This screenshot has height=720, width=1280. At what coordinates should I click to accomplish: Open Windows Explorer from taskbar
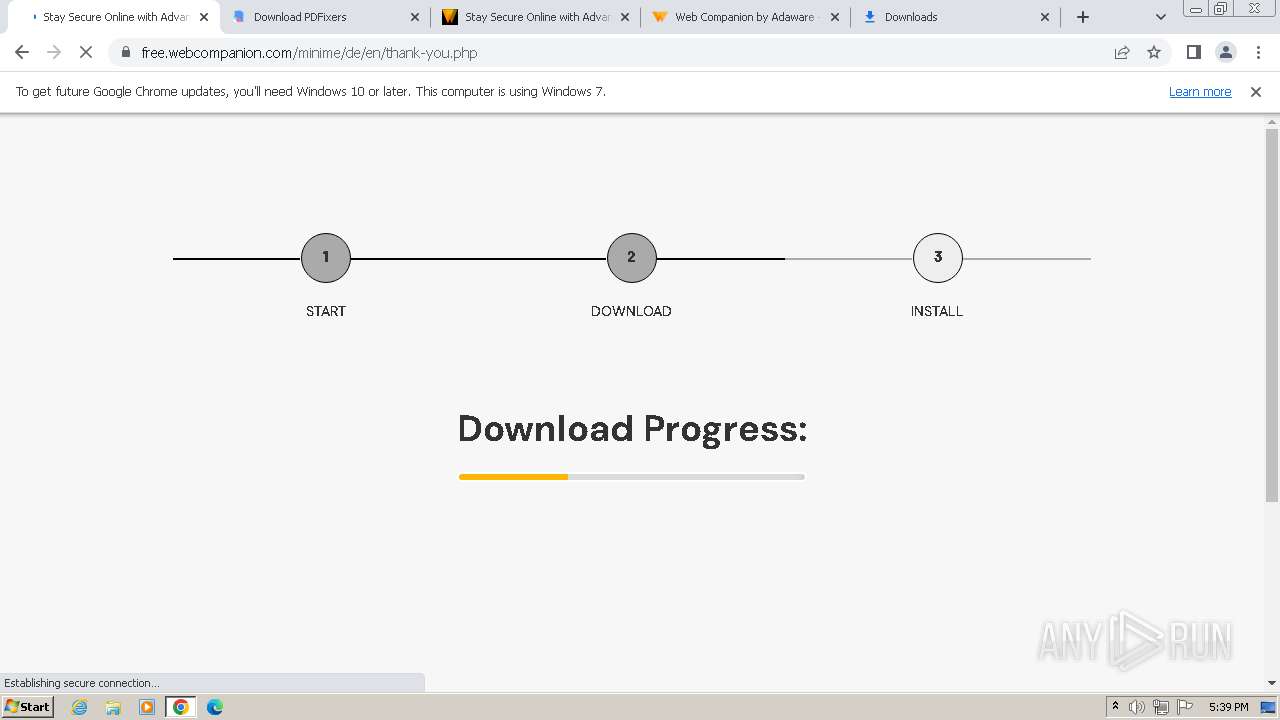coord(113,707)
